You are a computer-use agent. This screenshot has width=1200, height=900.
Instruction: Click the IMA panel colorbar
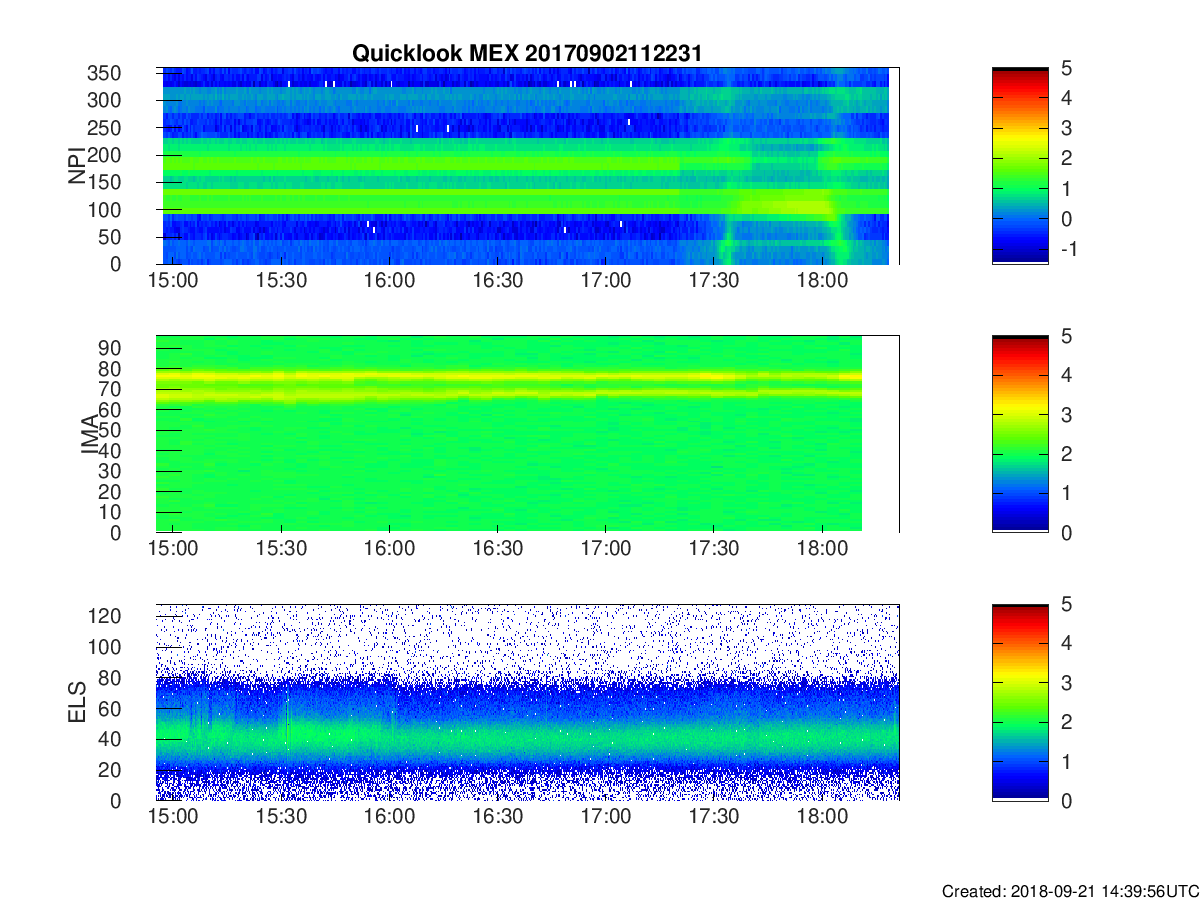(1020, 434)
